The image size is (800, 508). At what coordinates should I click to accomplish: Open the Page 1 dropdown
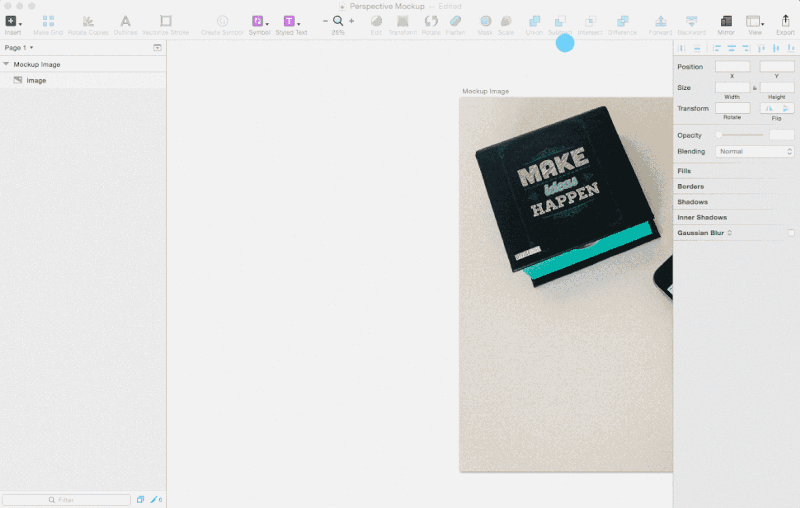coord(19,47)
